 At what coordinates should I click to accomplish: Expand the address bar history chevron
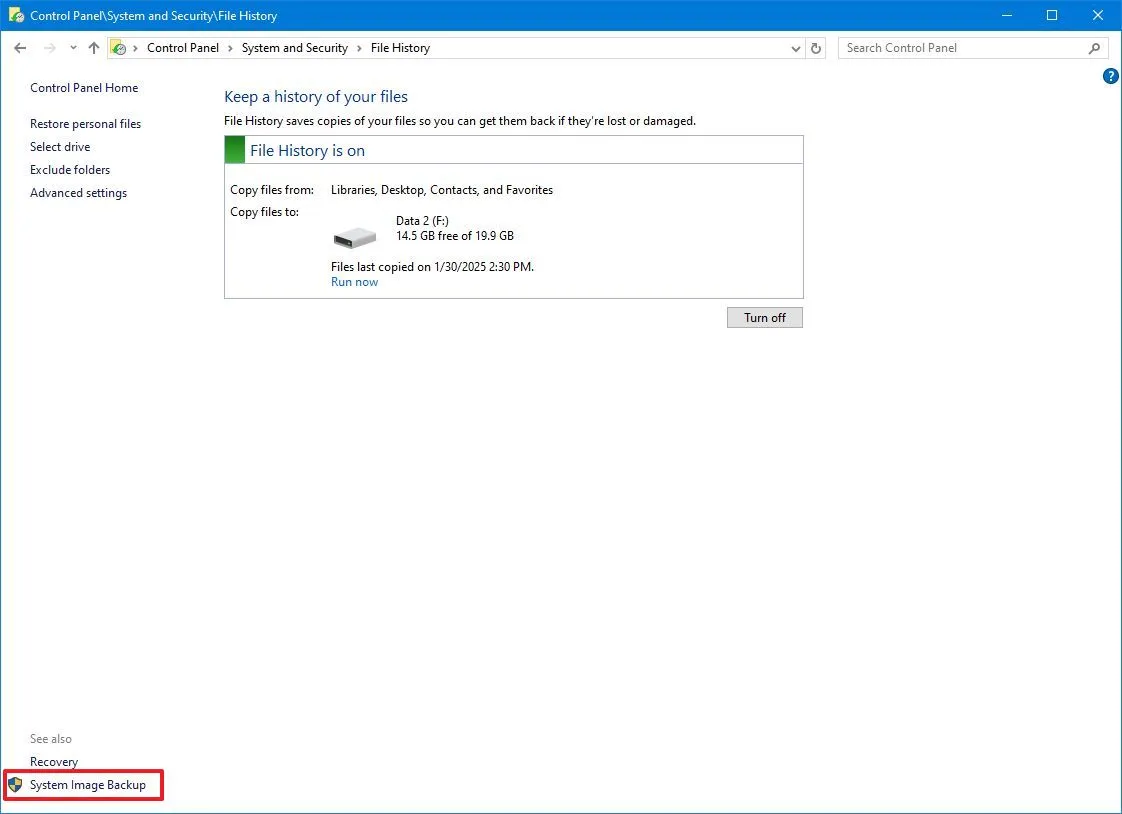[795, 47]
